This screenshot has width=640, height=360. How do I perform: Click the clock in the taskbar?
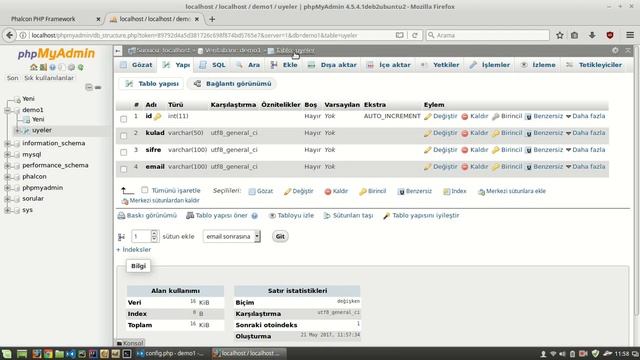click(621, 353)
